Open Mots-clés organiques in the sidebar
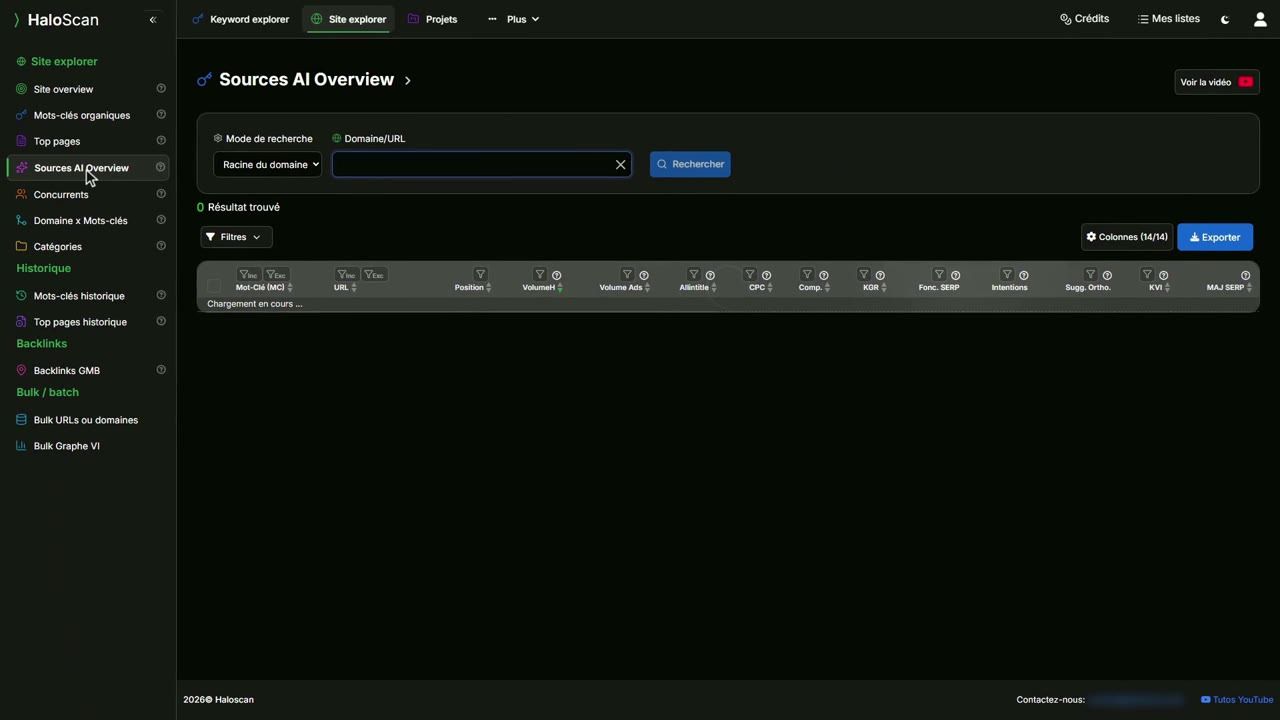This screenshot has height=720, width=1280. point(82,115)
